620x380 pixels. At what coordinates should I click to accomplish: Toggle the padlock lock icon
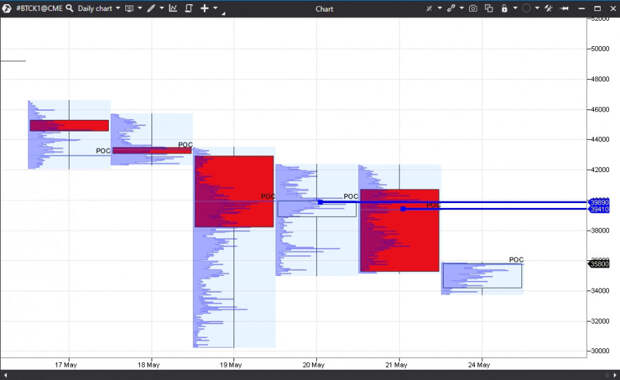[504, 8]
